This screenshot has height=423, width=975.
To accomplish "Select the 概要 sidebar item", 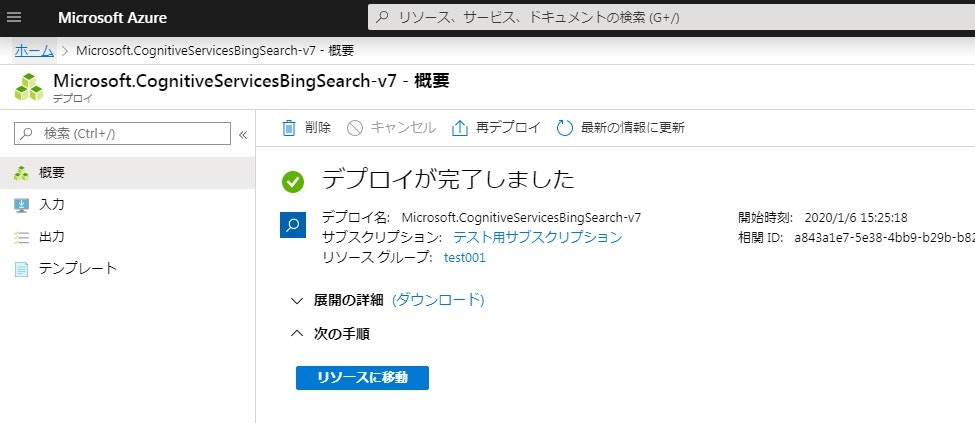I will [127, 173].
